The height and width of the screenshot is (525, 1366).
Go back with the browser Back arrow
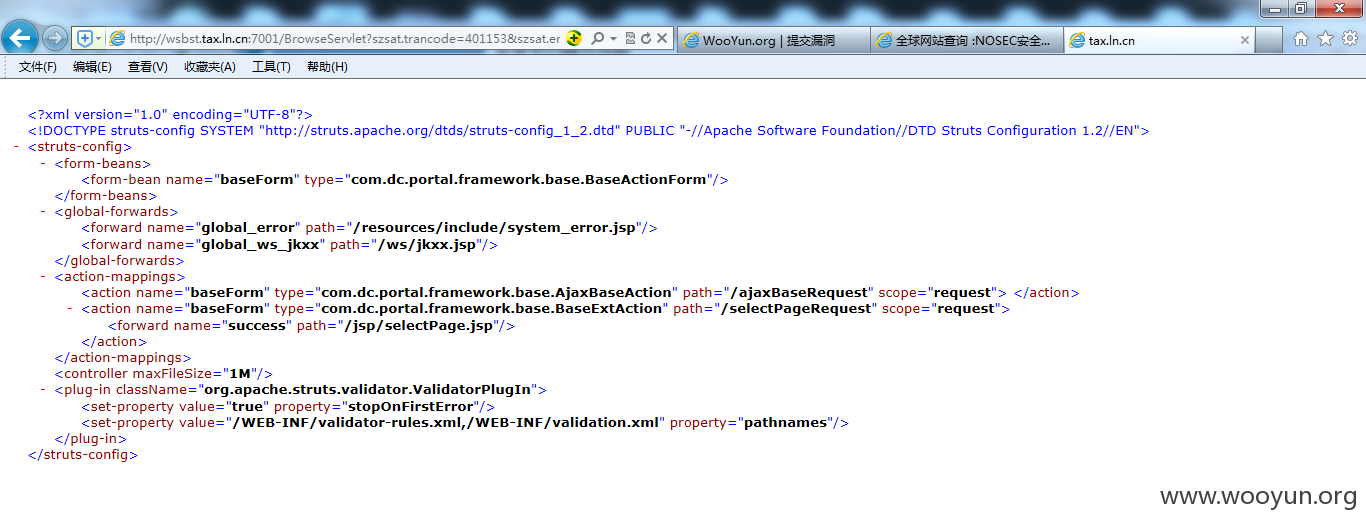tap(21, 39)
